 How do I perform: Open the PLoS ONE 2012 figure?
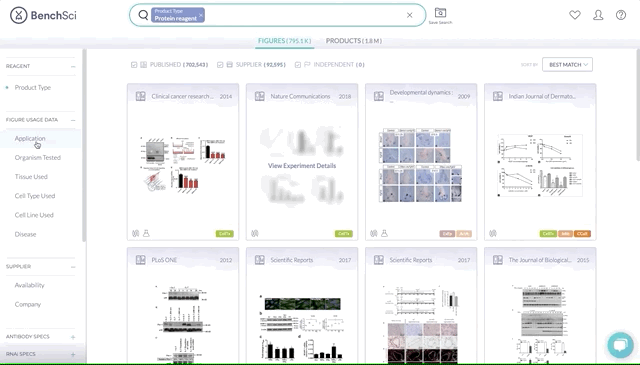pos(183,324)
